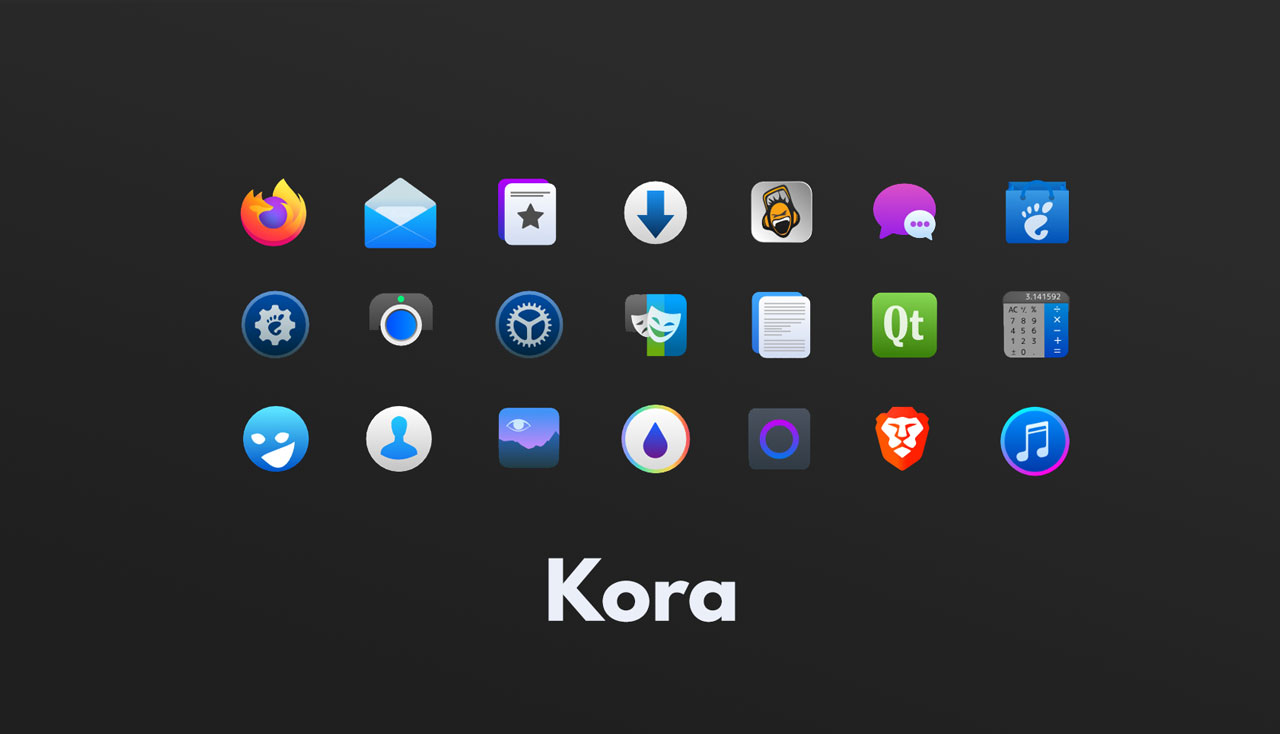
Task: Open the blue envelope mail icon
Action: [x=400, y=212]
